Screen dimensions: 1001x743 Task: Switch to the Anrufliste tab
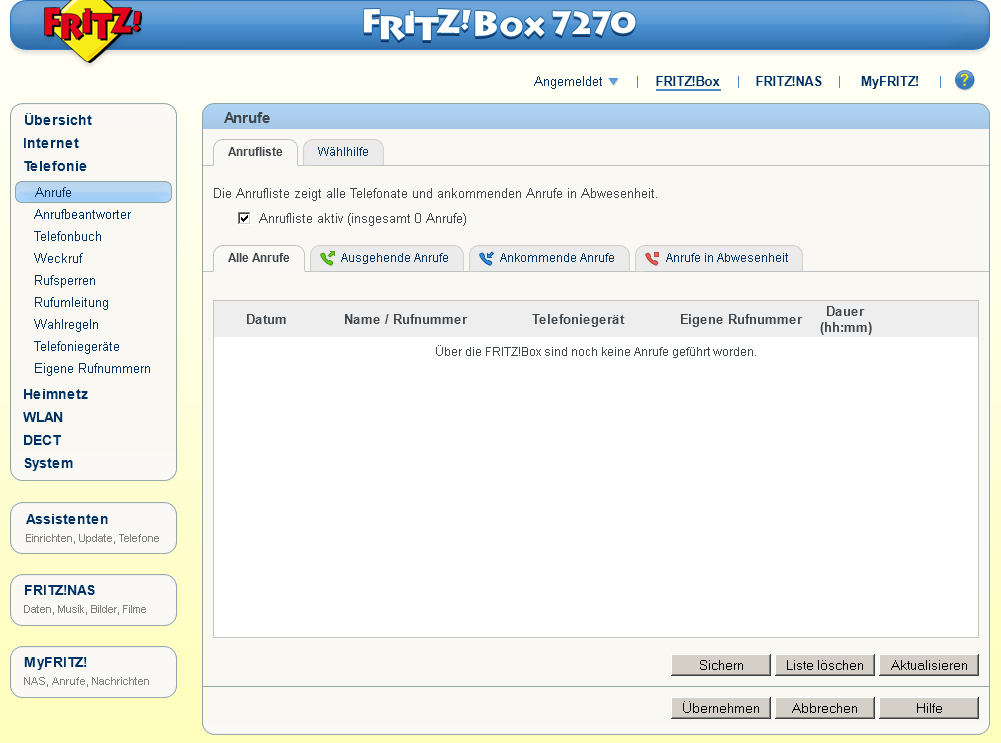pos(255,152)
